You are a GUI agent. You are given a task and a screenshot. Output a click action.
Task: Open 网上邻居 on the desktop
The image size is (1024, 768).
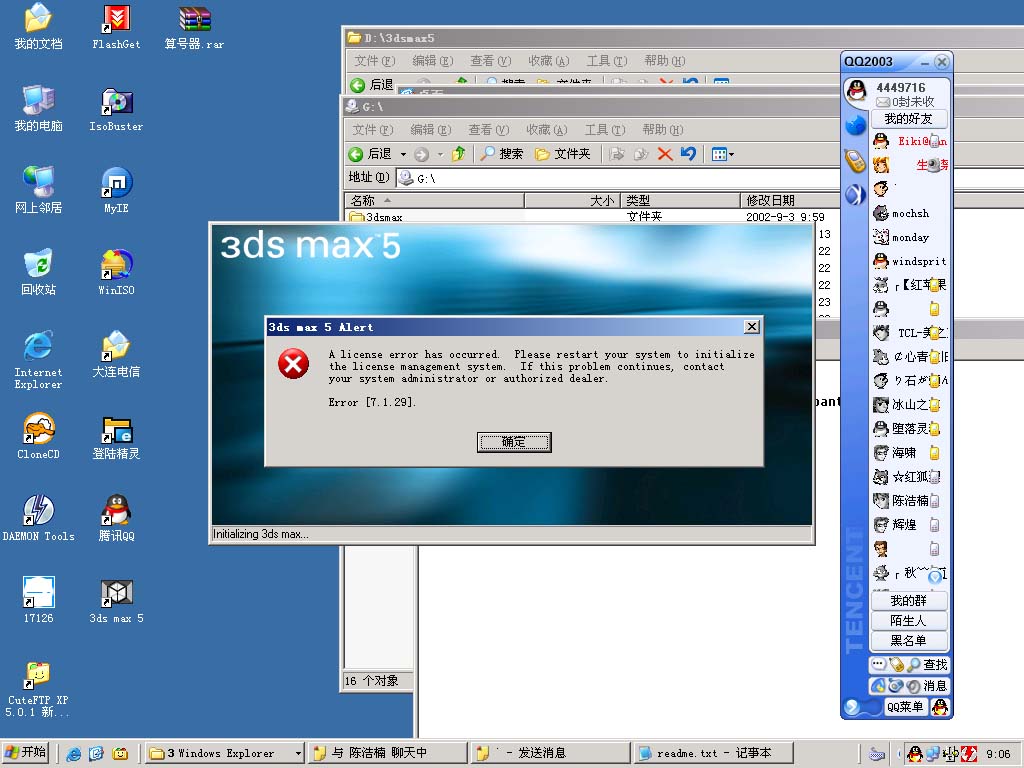coord(39,191)
